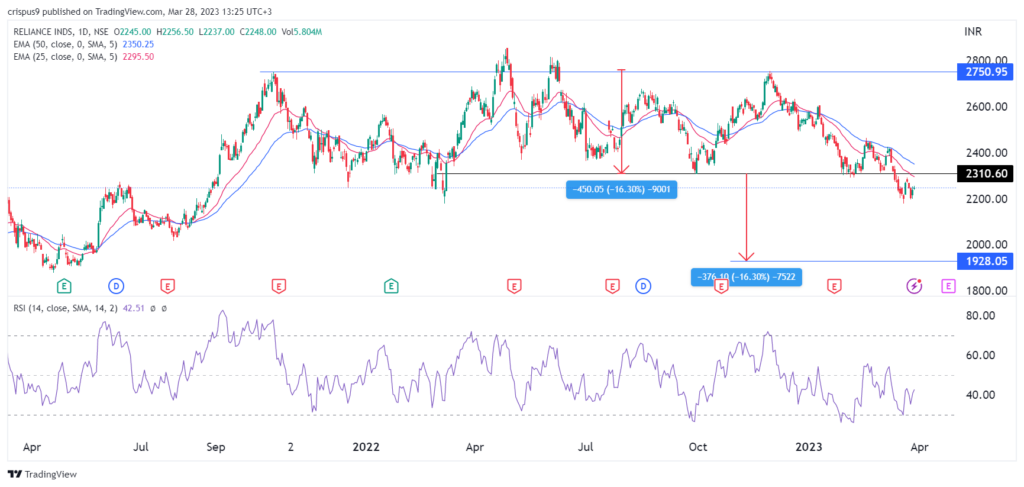Click the INR currency label
Viewport: 1024px width, 487px height.
click(x=973, y=31)
